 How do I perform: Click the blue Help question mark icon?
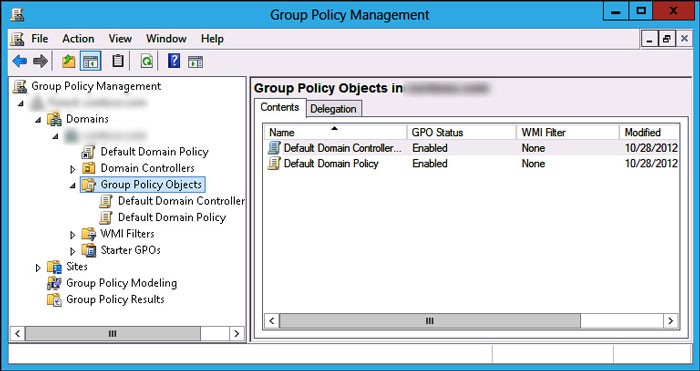point(174,61)
